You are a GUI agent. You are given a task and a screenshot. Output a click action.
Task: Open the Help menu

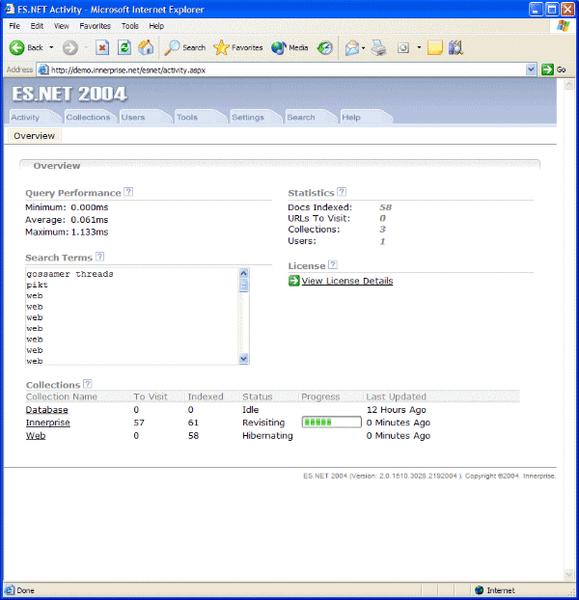tap(156, 26)
